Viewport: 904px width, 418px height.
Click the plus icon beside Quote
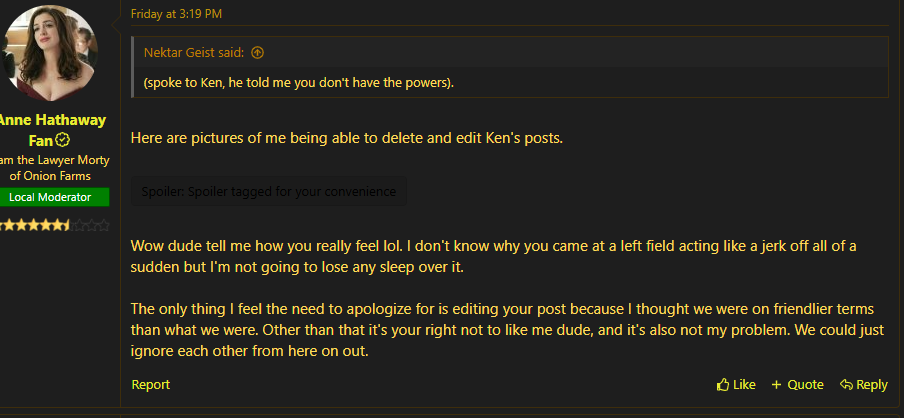coord(776,385)
